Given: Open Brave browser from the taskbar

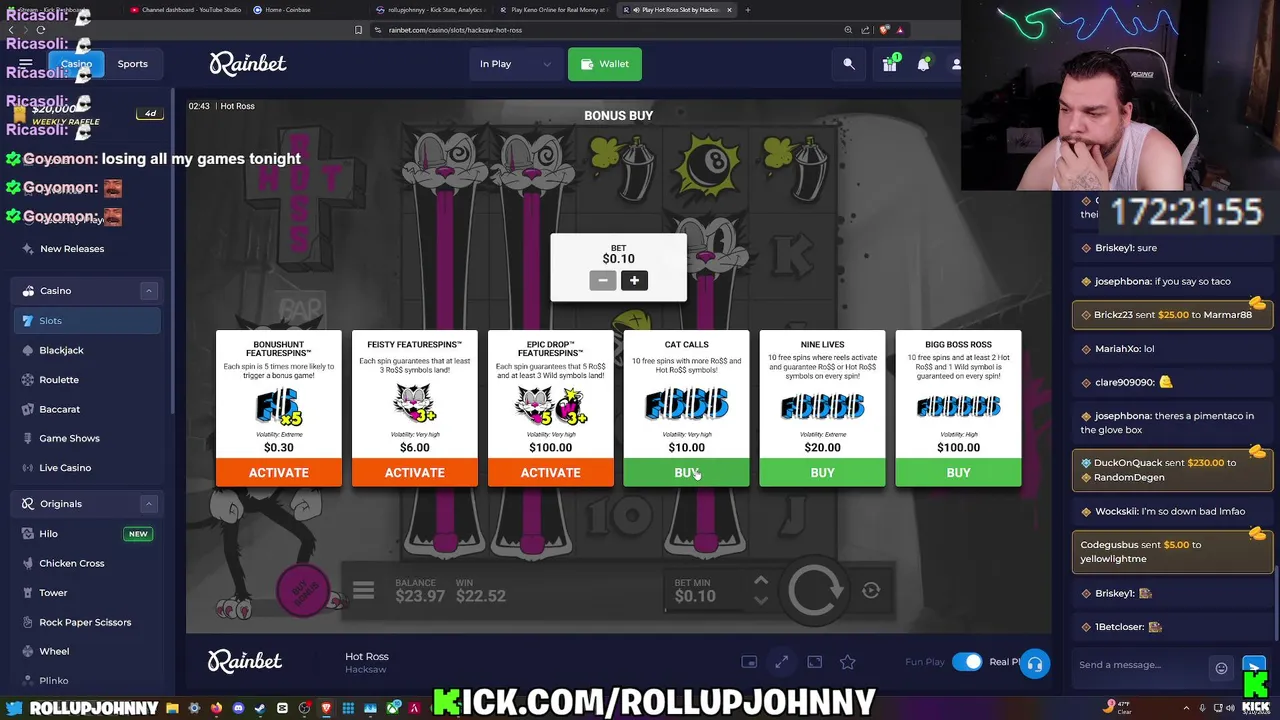Looking at the screenshot, I should [x=326, y=709].
